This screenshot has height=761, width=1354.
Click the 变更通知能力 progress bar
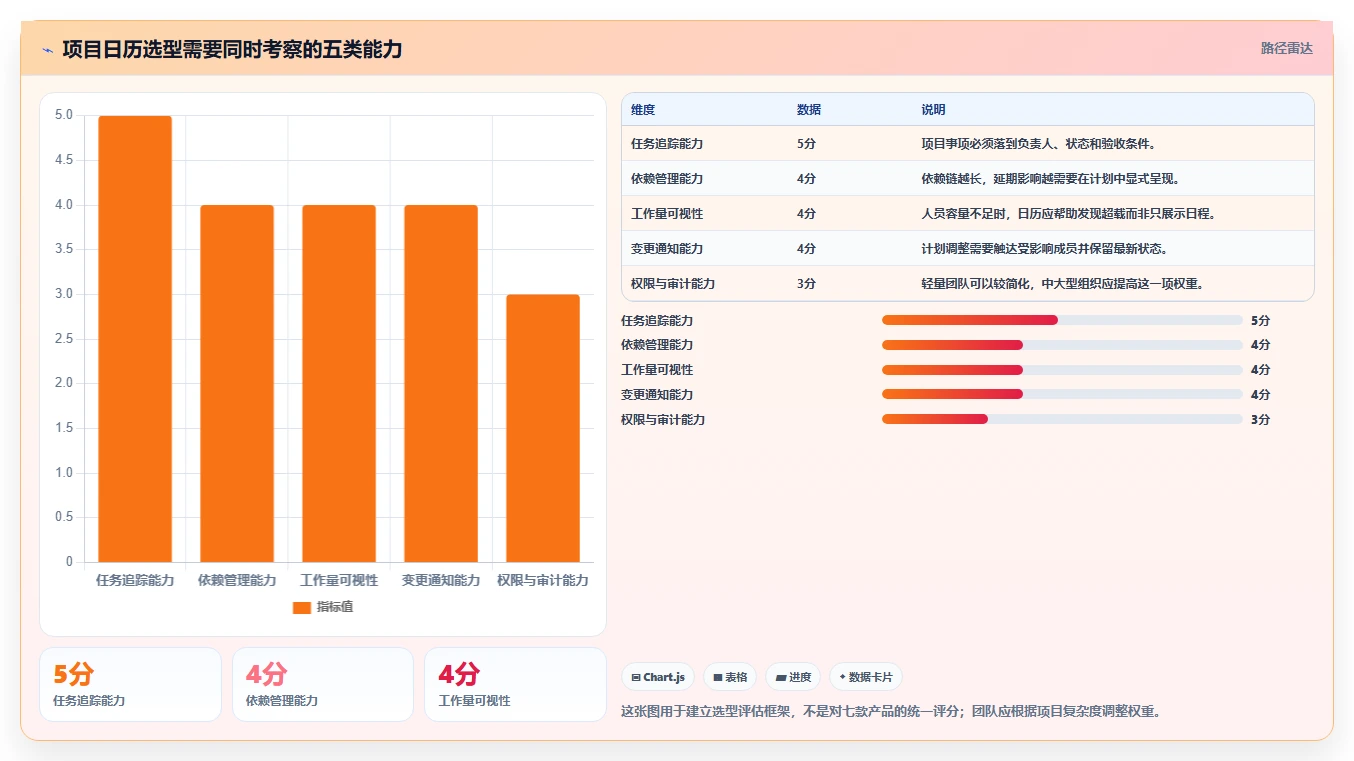coord(1062,394)
